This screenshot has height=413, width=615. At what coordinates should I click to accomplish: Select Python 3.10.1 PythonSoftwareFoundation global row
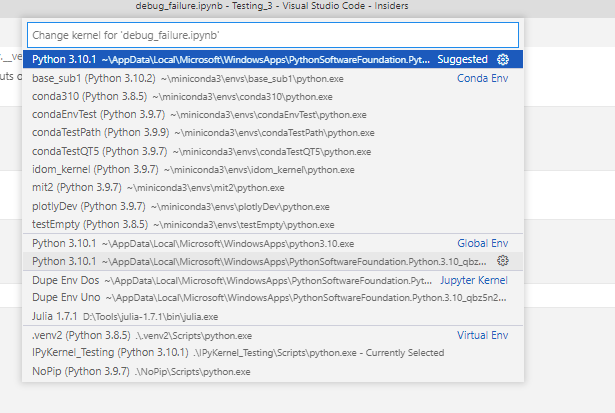(x=273, y=261)
